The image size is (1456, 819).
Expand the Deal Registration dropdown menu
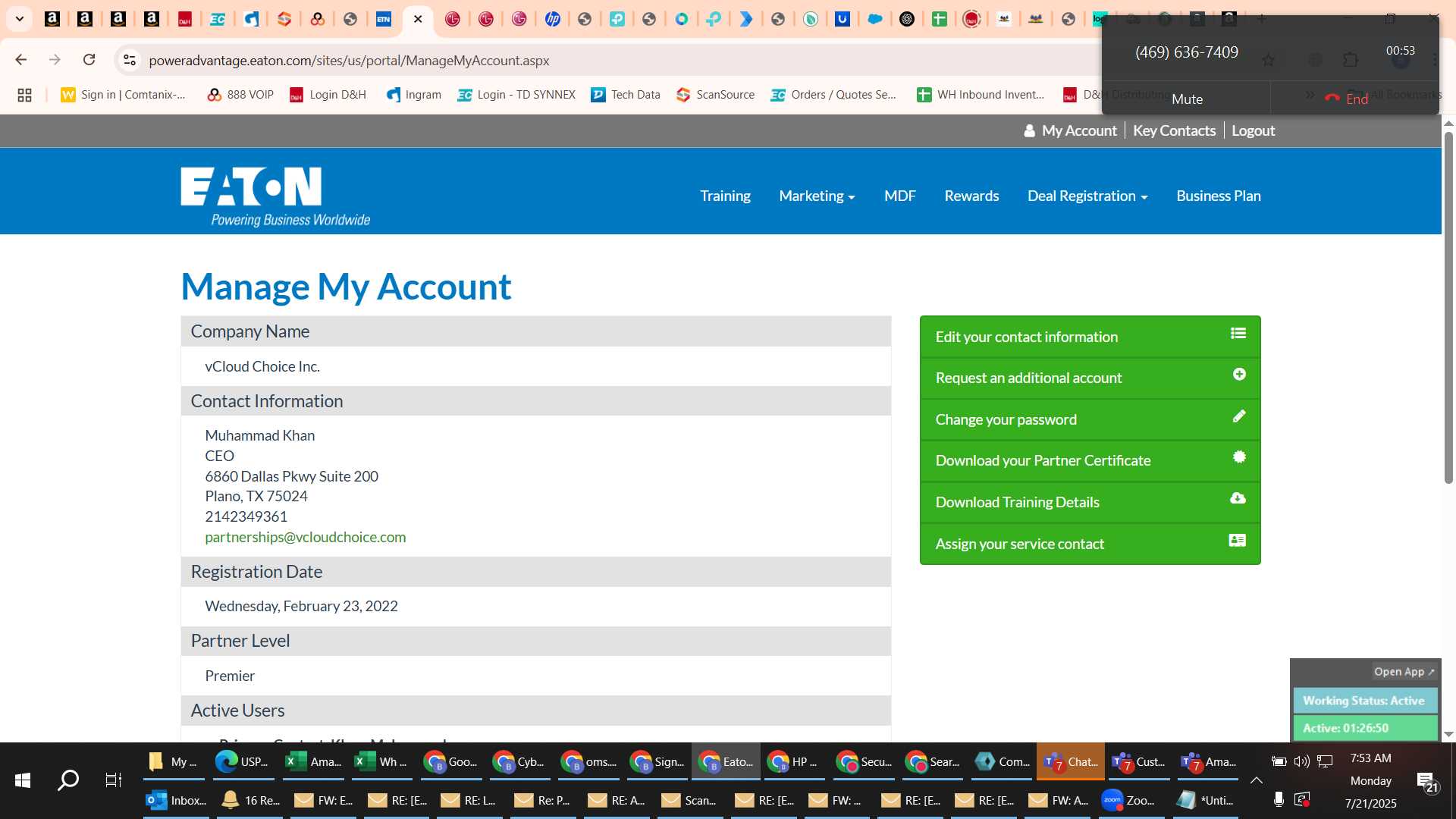1087,196
